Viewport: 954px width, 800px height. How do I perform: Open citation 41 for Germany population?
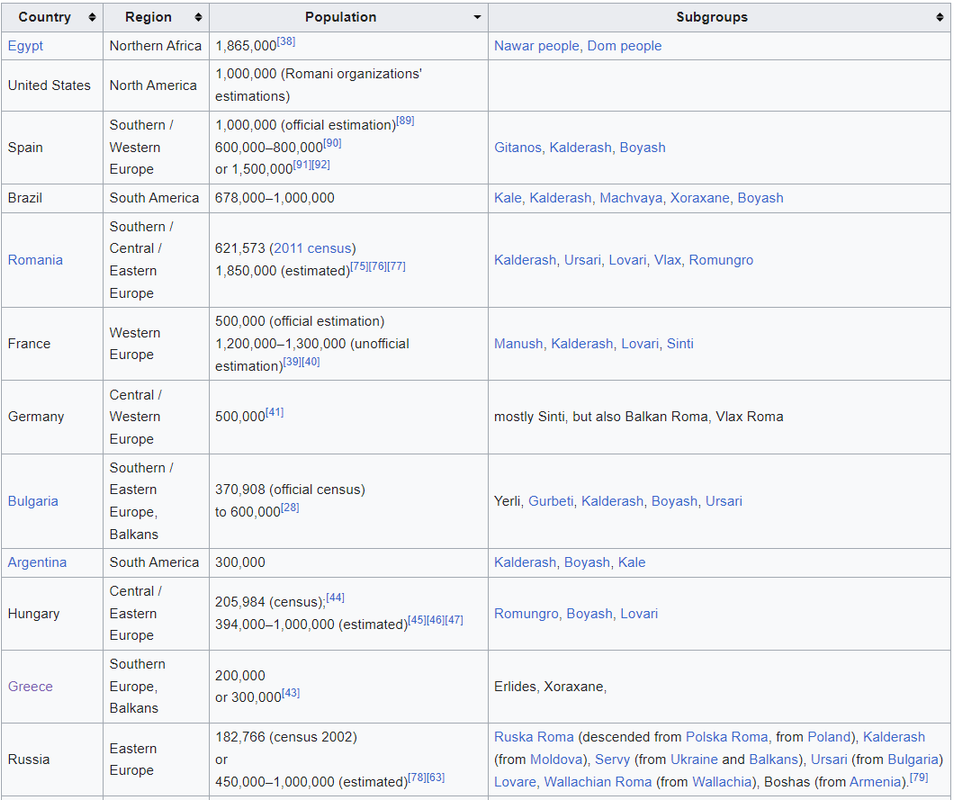274,412
